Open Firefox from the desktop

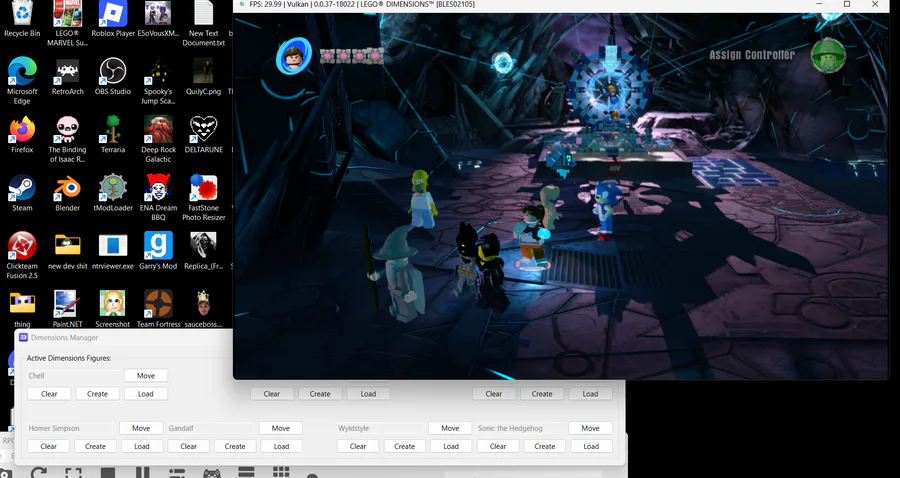tap(22, 135)
